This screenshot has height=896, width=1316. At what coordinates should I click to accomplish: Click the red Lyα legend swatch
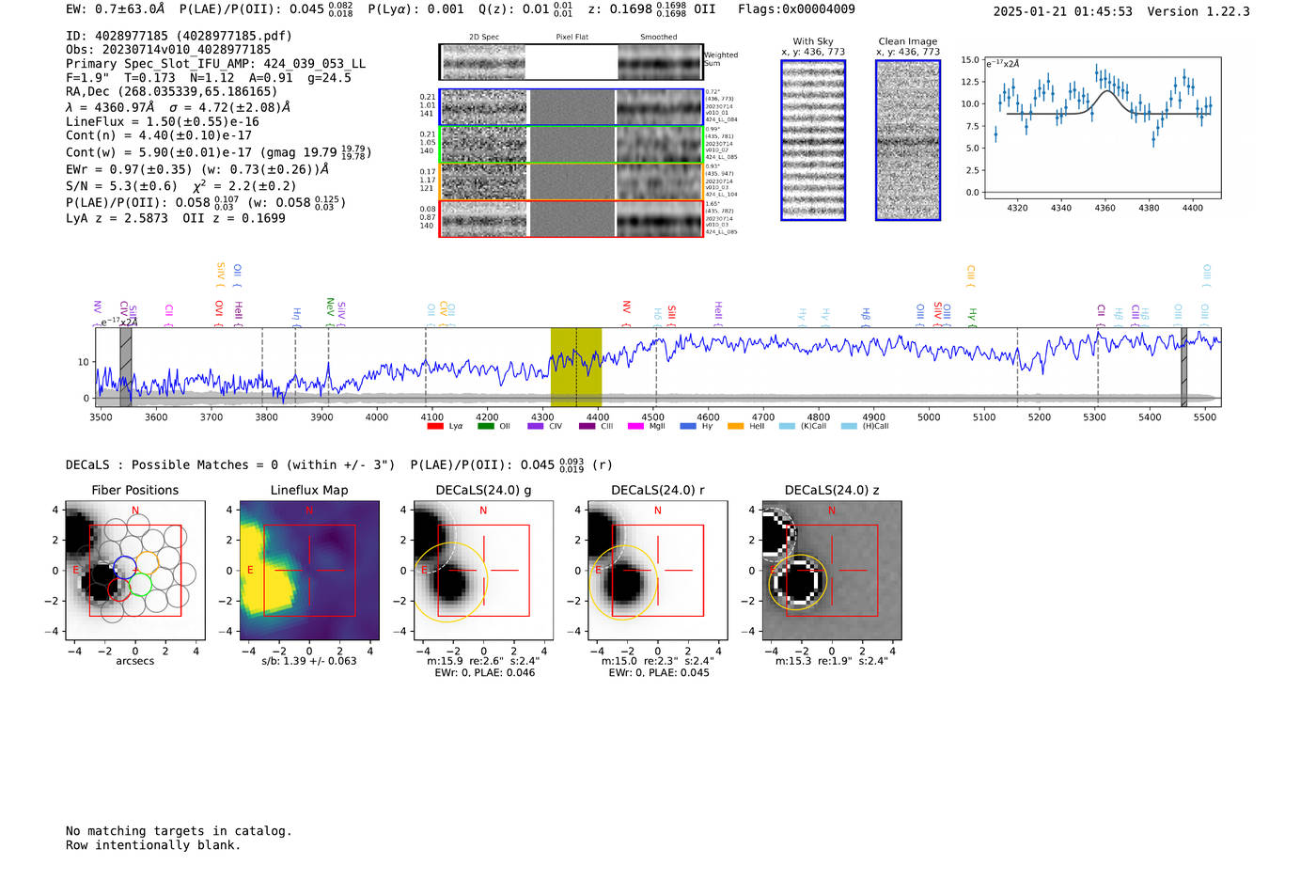434,427
